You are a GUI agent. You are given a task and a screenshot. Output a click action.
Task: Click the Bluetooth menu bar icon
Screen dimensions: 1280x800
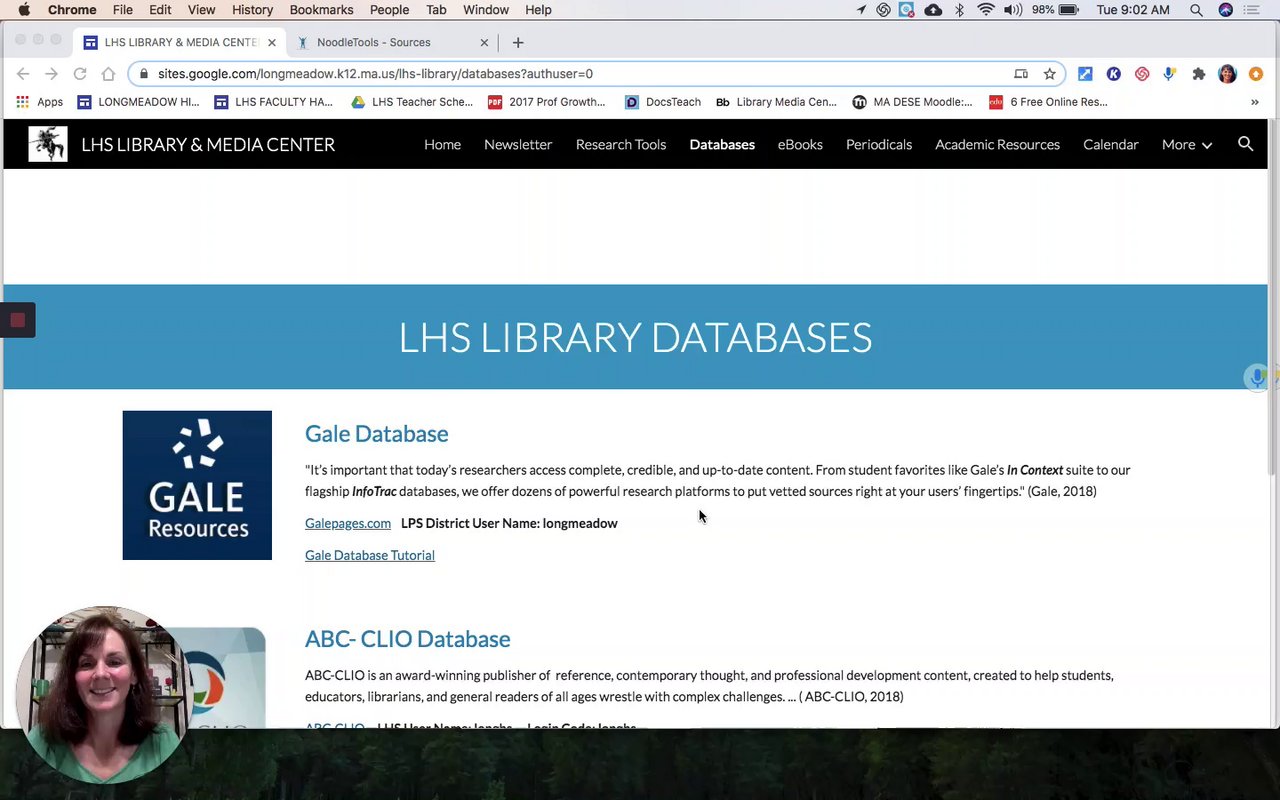pos(959,10)
